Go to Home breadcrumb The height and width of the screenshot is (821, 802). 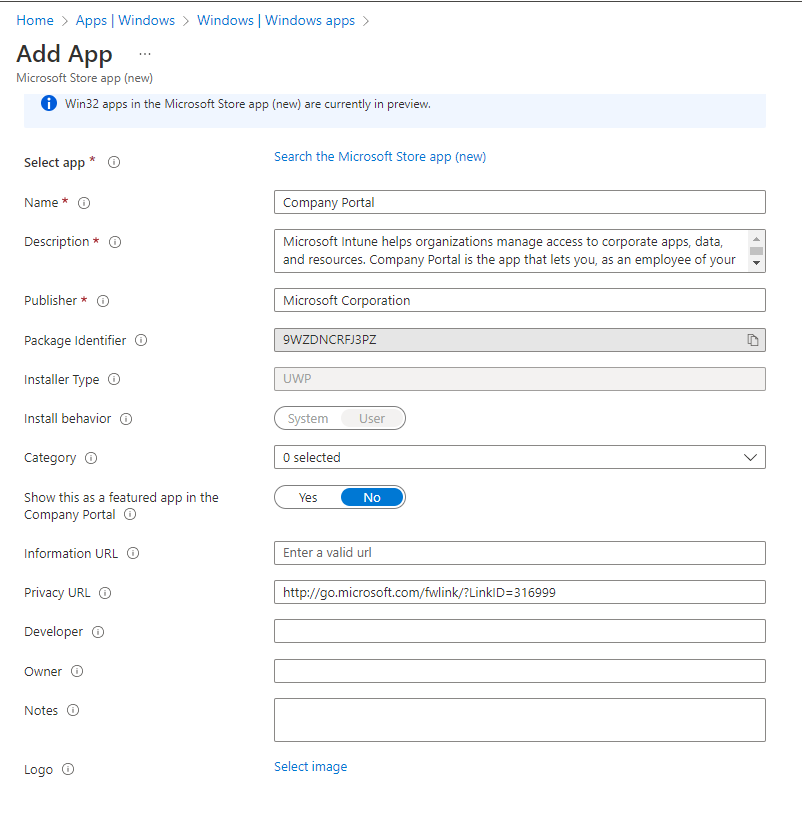coord(35,20)
